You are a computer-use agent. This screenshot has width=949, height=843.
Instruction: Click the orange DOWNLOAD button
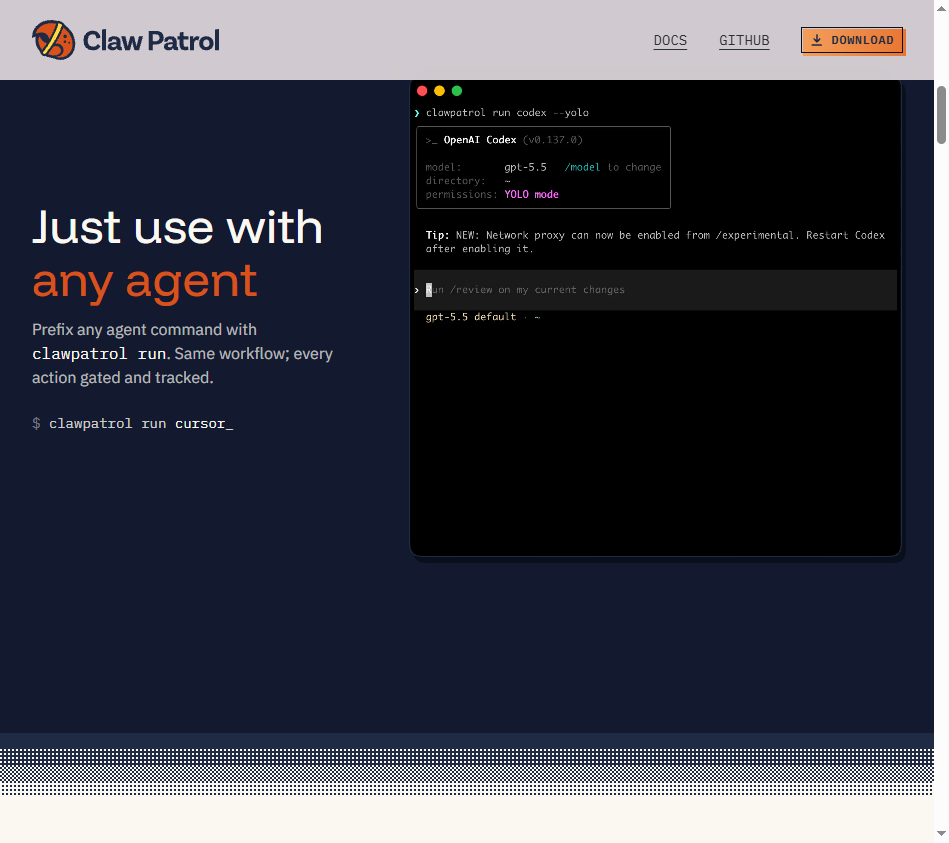coord(852,41)
